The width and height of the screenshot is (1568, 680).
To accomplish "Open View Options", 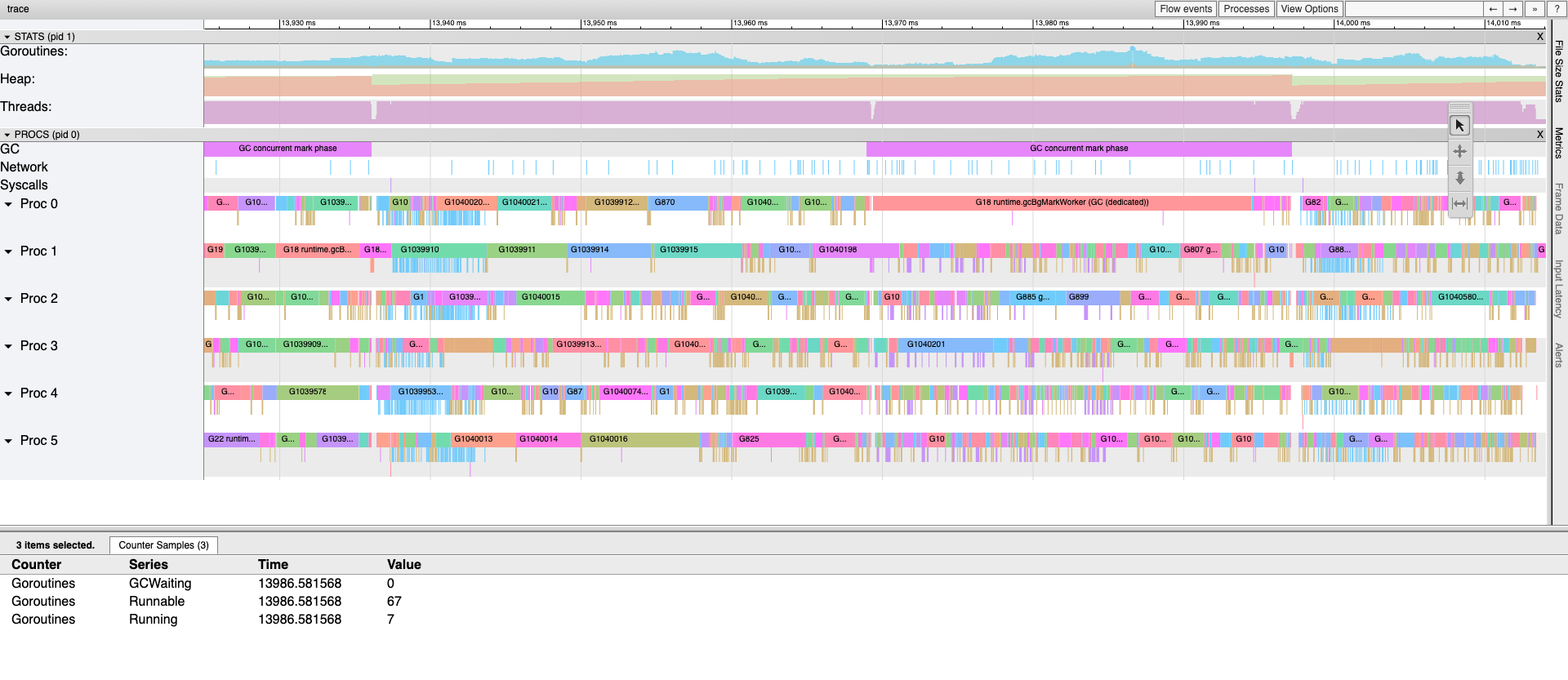I will click(x=1309, y=9).
